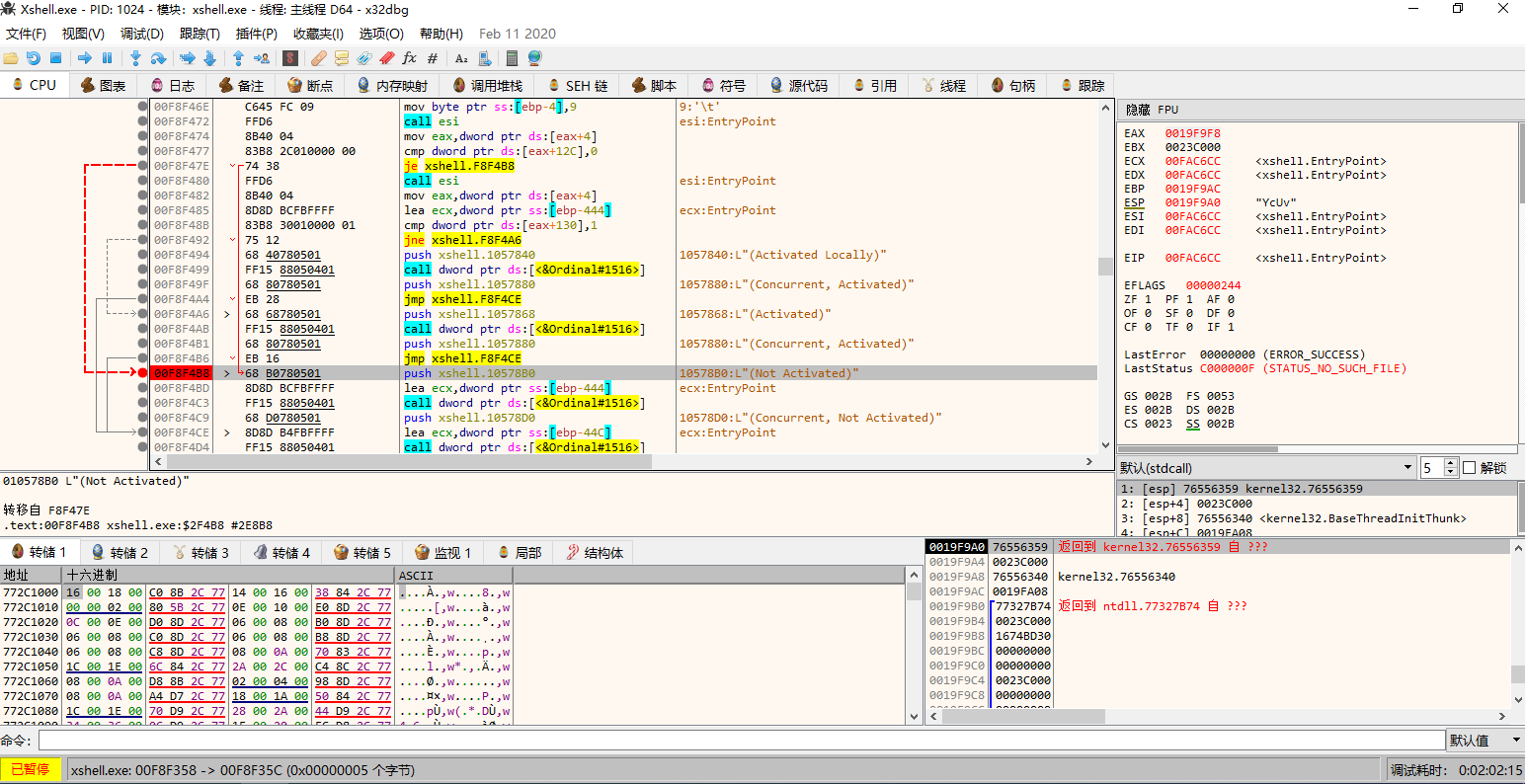
Task: Switch to the 线程 tab
Action: [x=943, y=86]
